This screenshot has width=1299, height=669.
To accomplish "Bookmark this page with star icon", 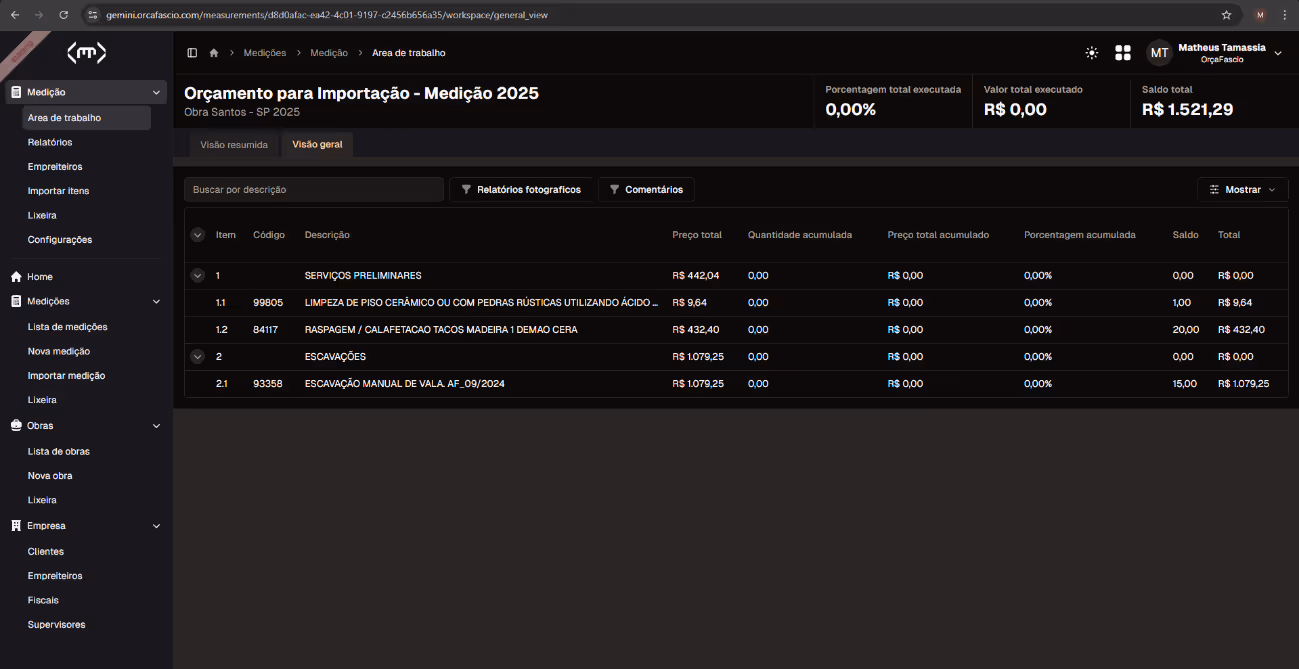I will coord(1226,15).
